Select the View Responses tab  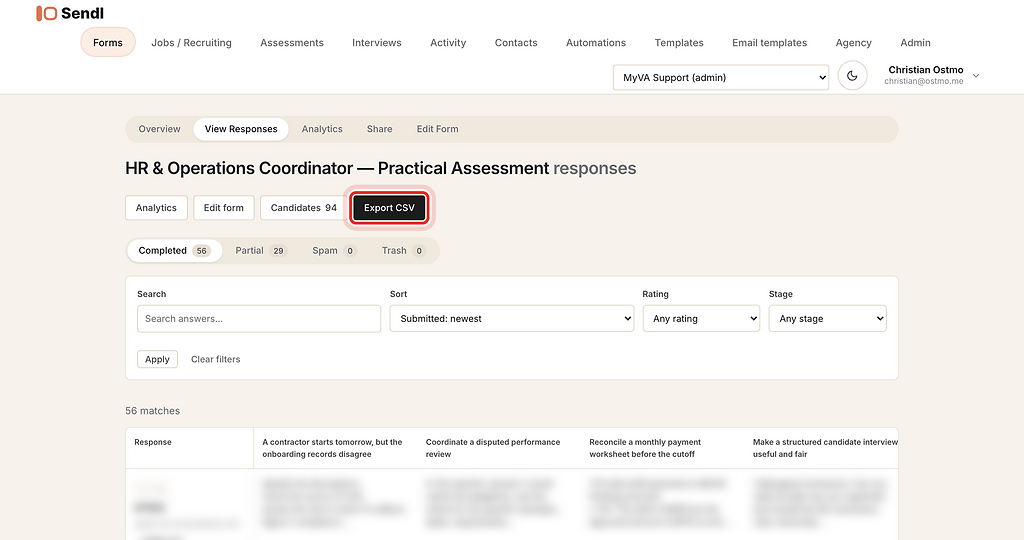[241, 129]
